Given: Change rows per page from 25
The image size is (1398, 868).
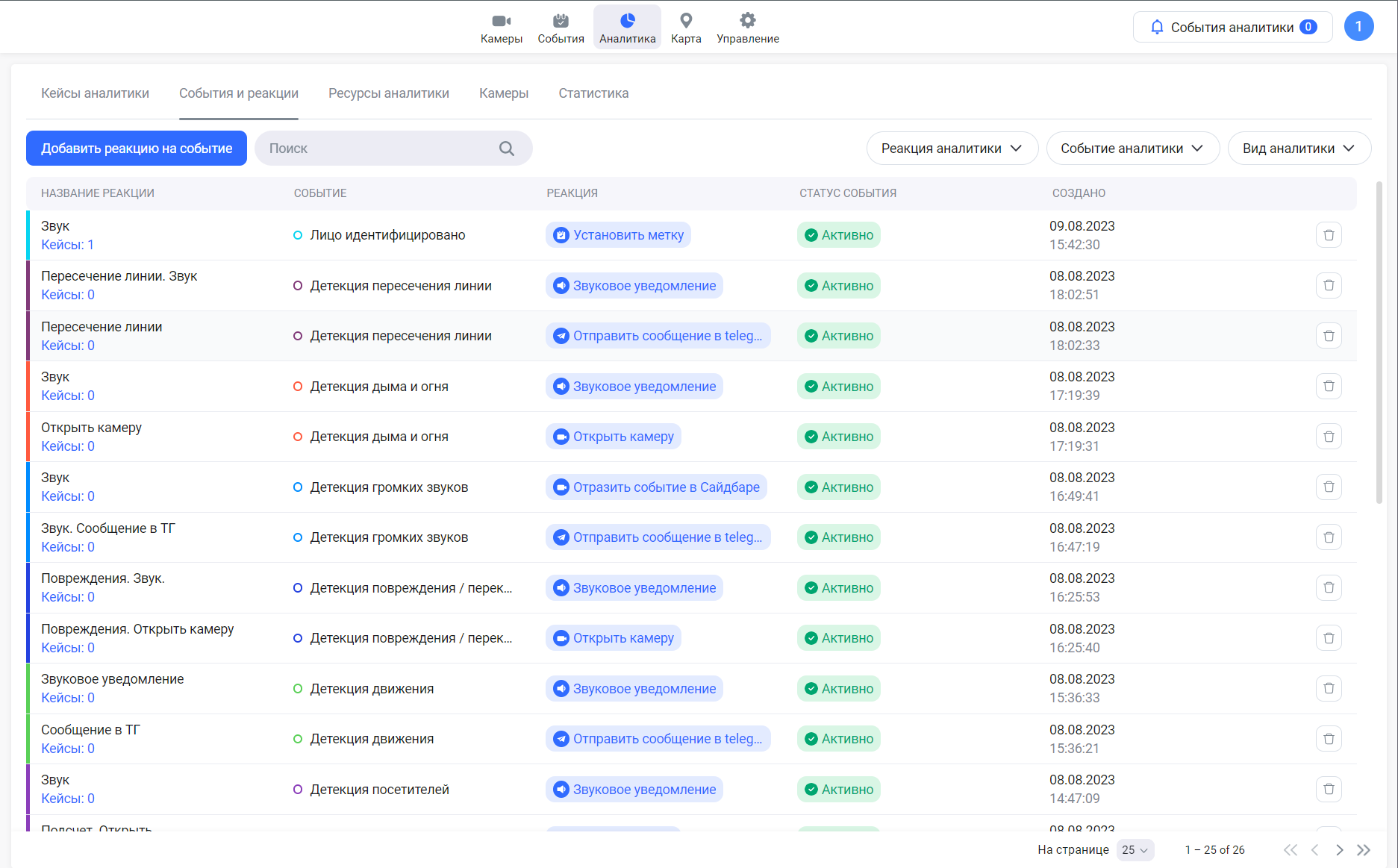Looking at the screenshot, I should pyautogui.click(x=1135, y=850).
